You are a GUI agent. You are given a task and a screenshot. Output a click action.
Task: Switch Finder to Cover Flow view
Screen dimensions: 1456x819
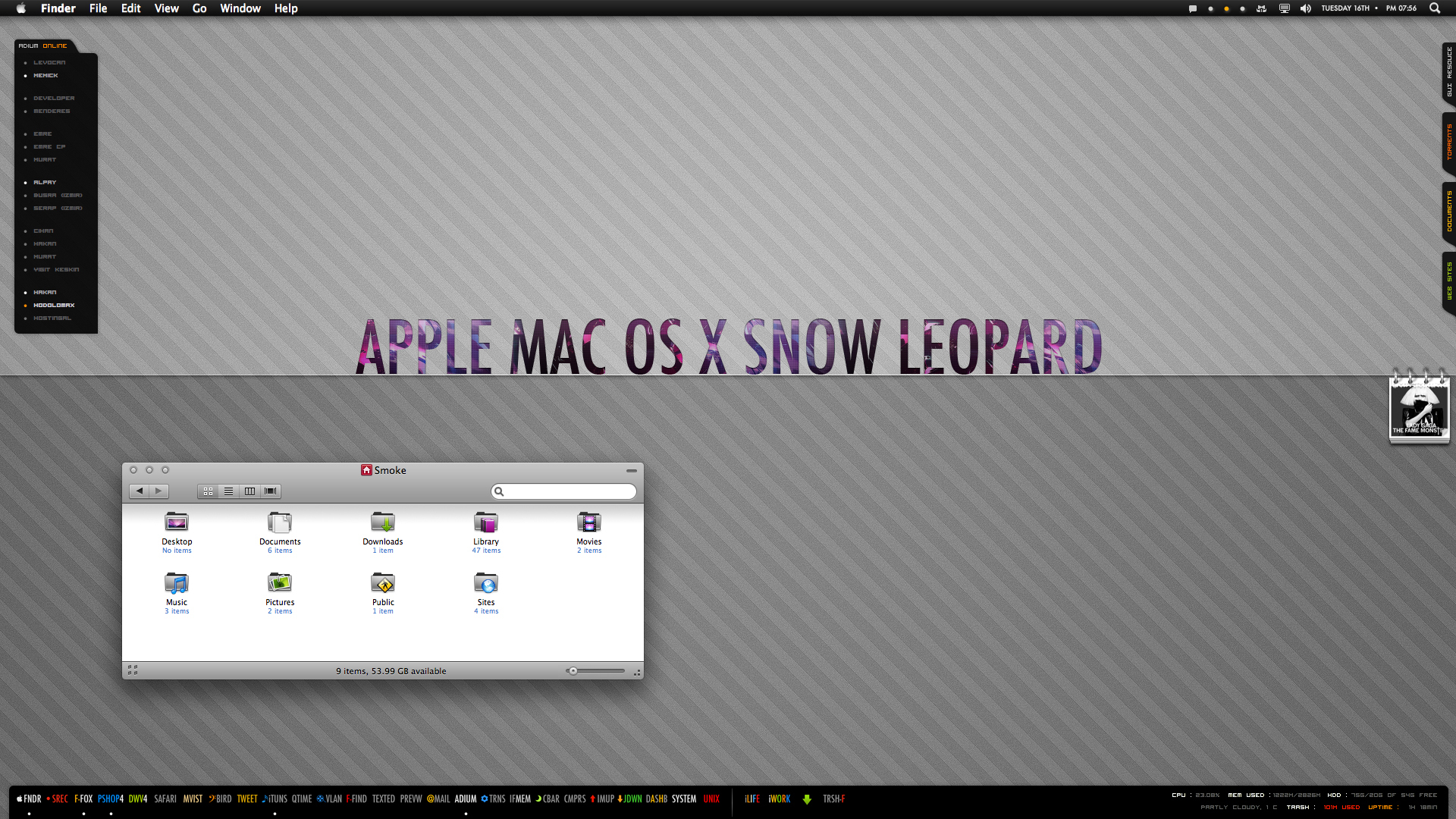pos(271,491)
